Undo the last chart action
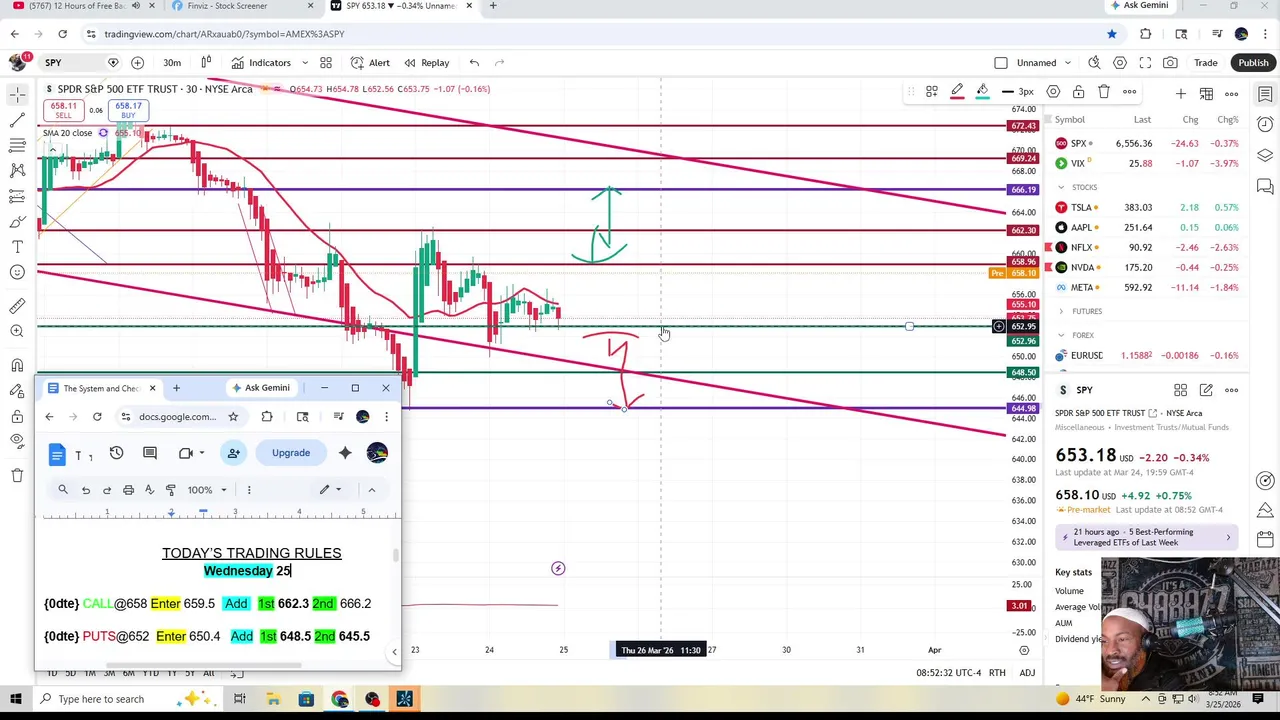 click(474, 63)
